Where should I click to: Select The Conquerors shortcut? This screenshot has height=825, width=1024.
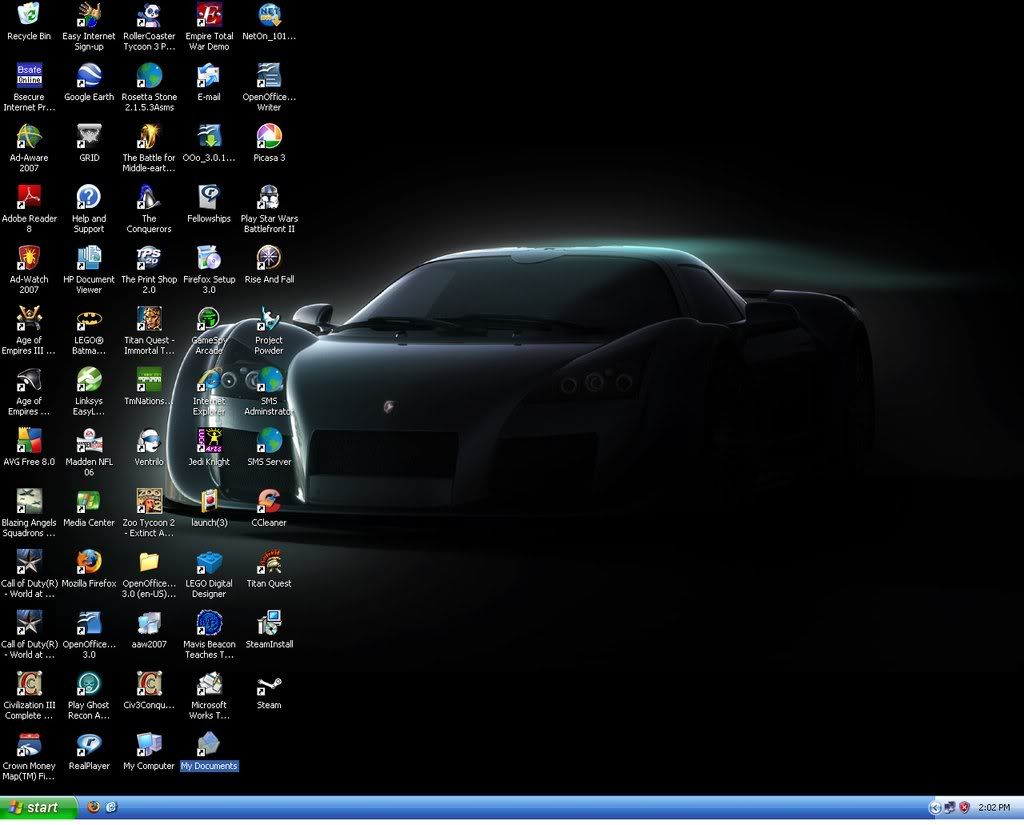[x=149, y=197]
